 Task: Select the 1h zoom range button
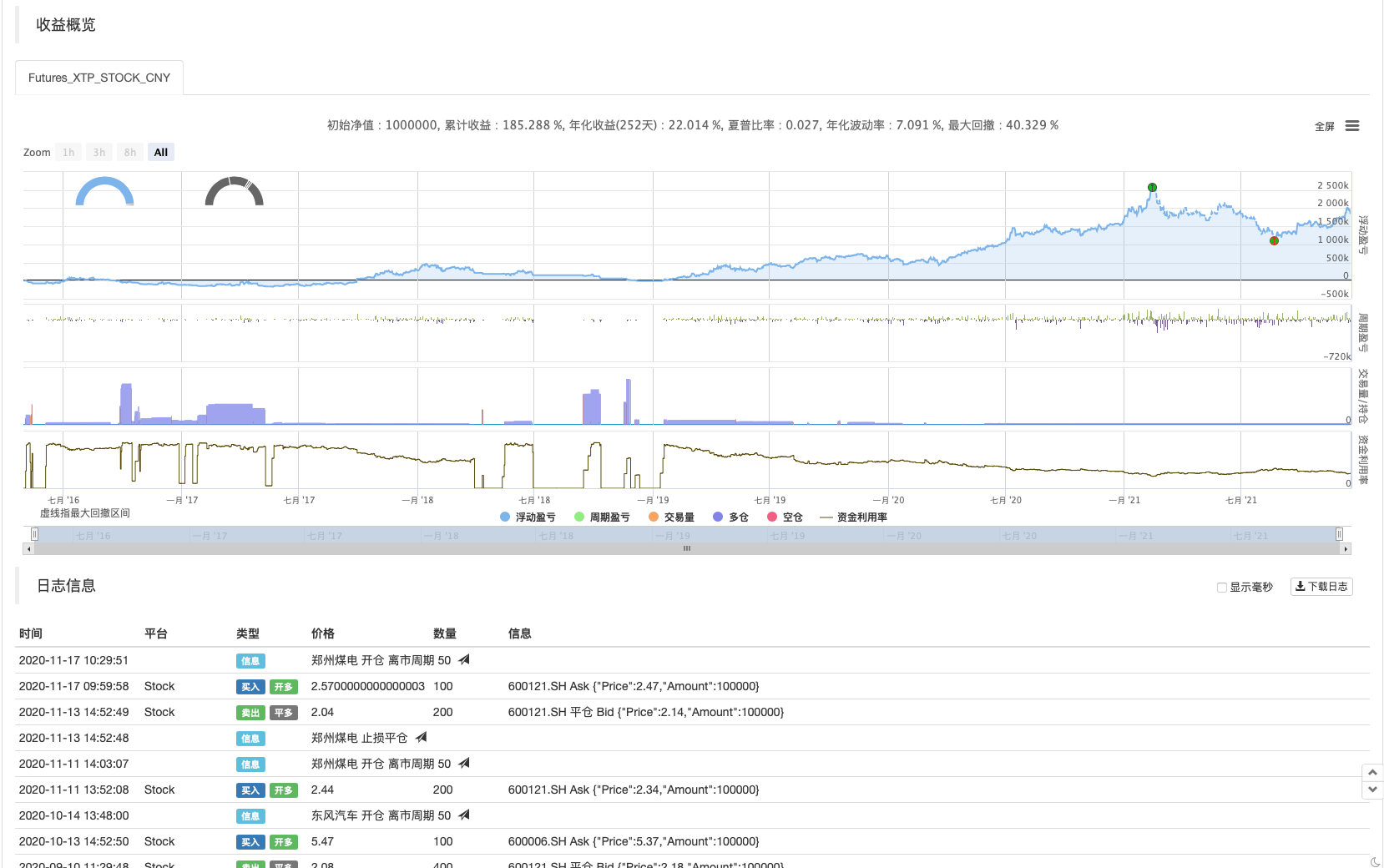68,153
